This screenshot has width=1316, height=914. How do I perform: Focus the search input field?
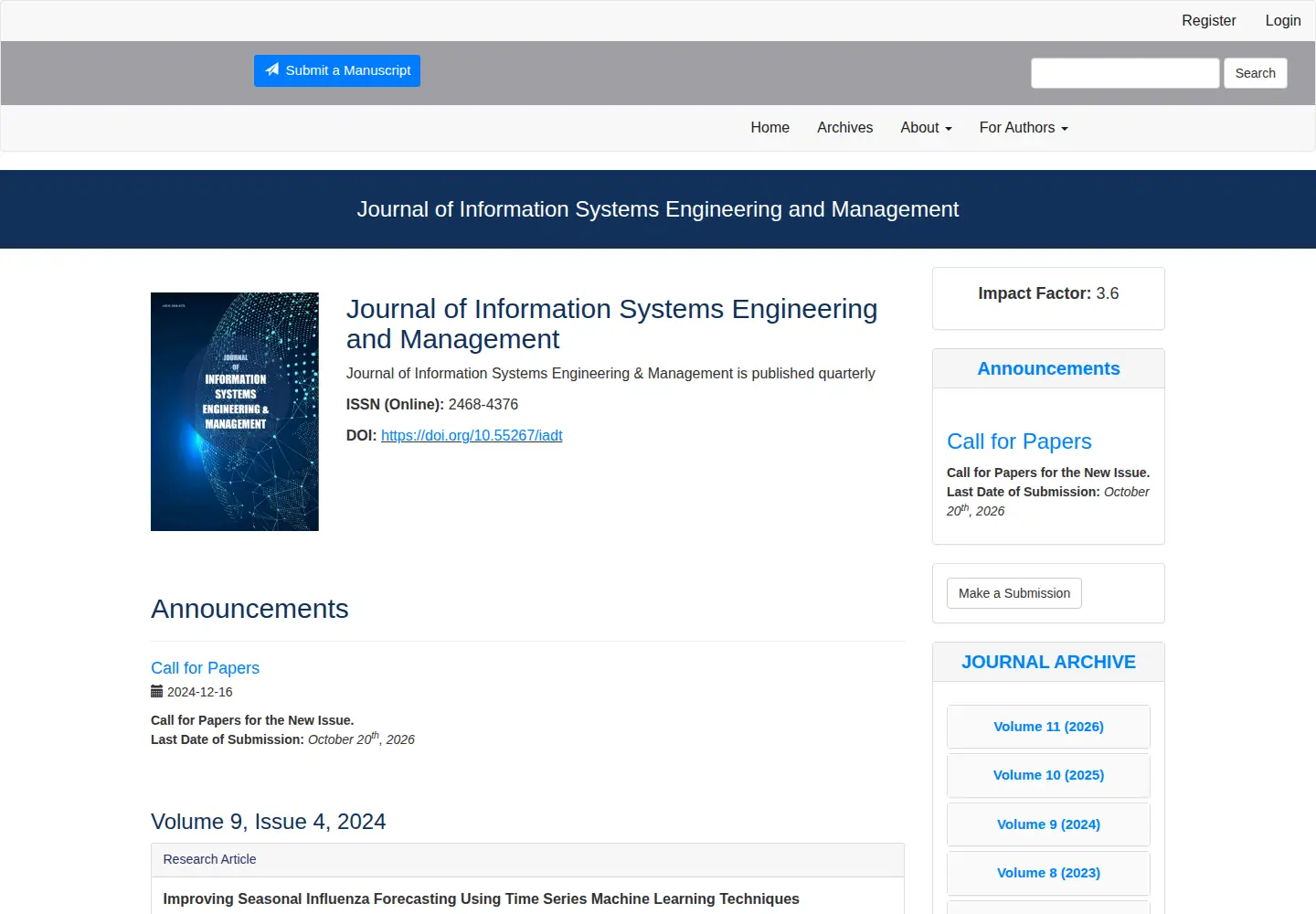coord(1125,73)
